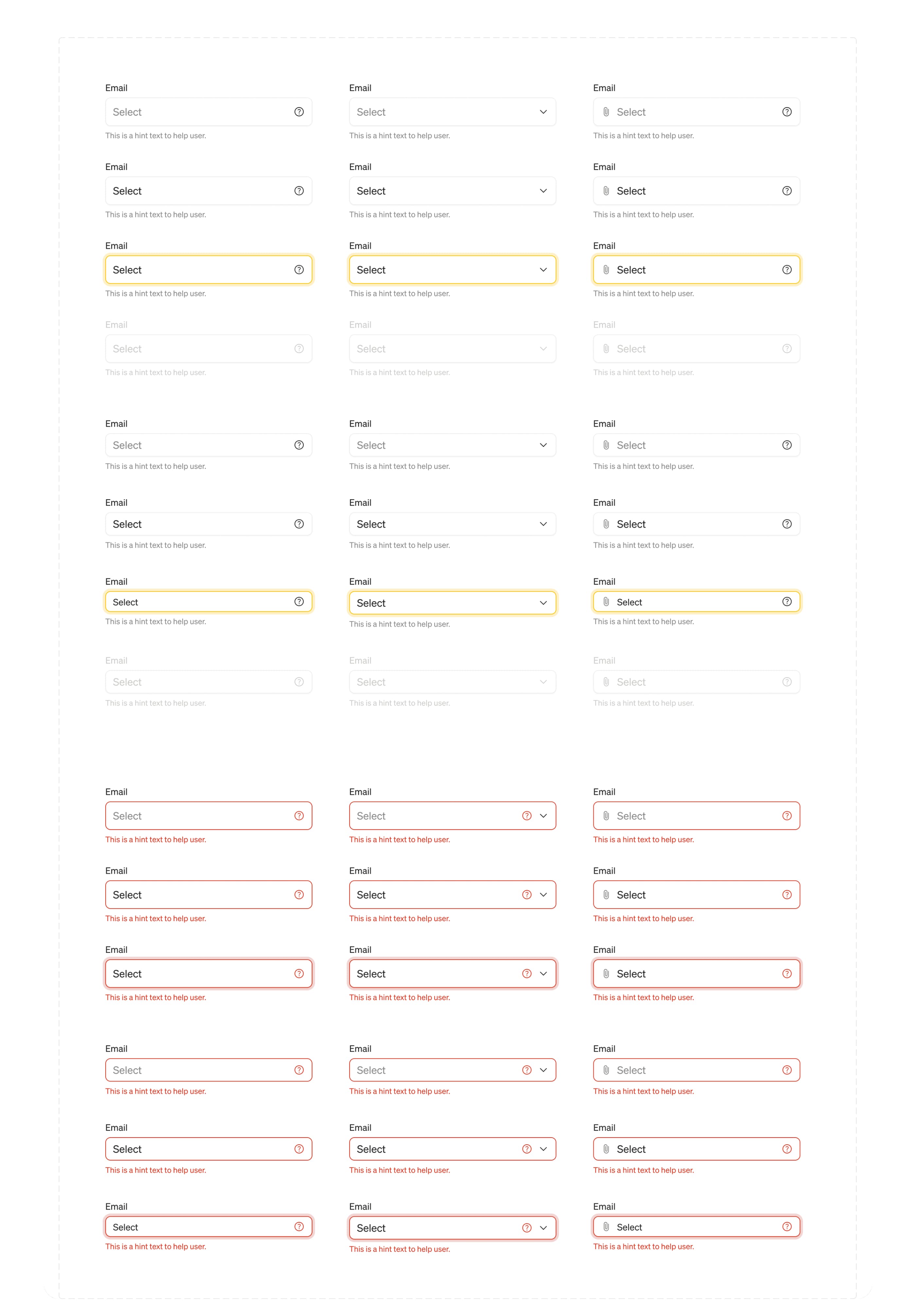
Task: Click the help icon inside the yellow-focused left Email field
Action: [x=299, y=269]
